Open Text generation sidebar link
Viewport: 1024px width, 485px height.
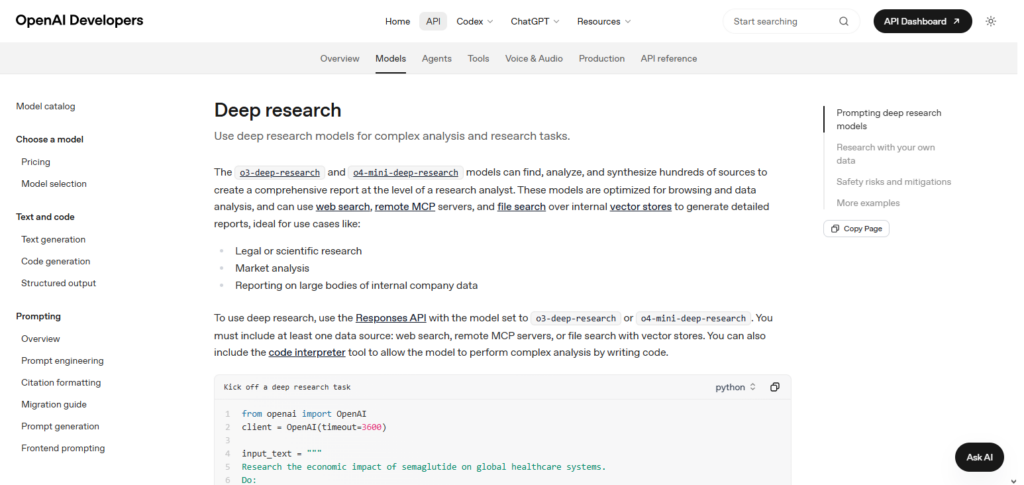(x=53, y=240)
